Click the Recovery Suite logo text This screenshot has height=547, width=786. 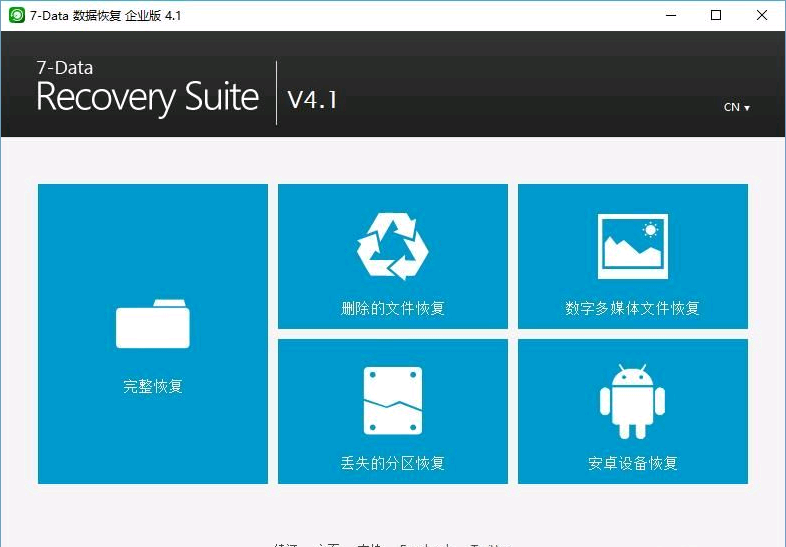coord(147,97)
